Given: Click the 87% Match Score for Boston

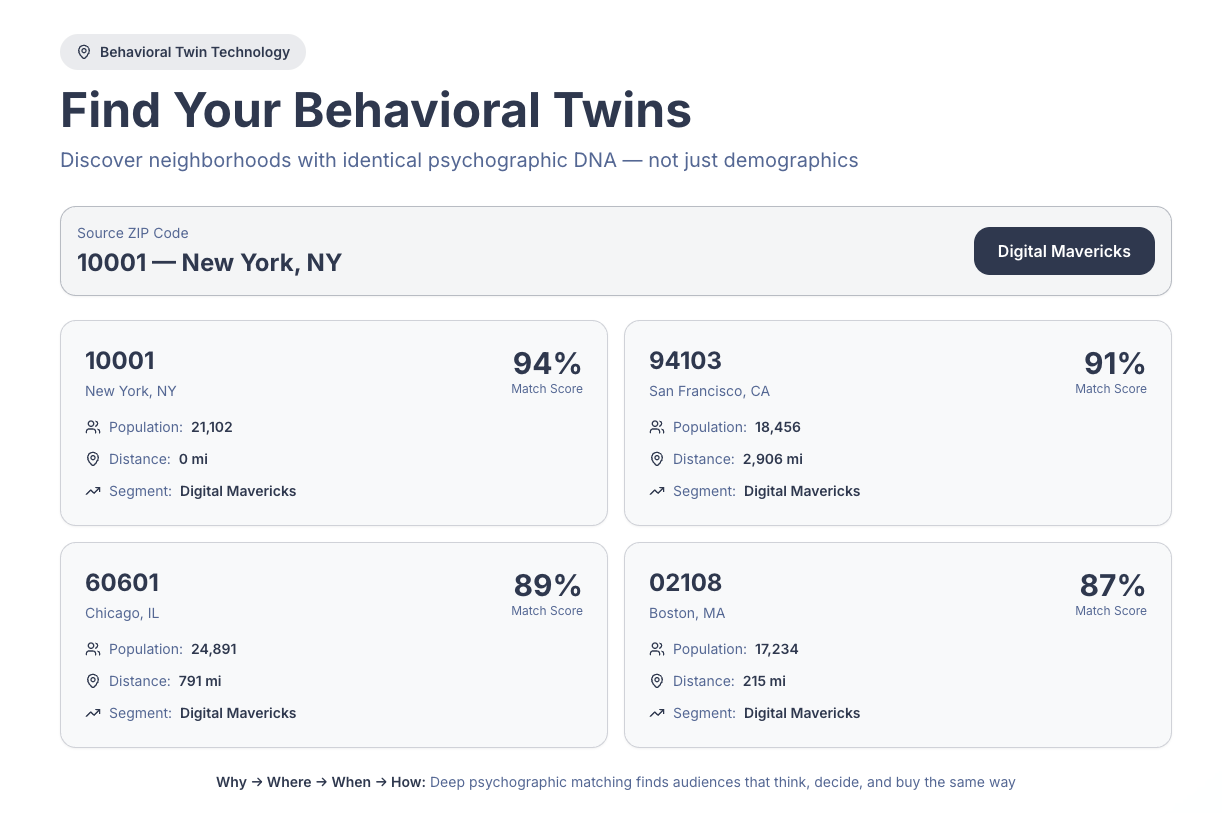Looking at the screenshot, I should point(1112,585).
